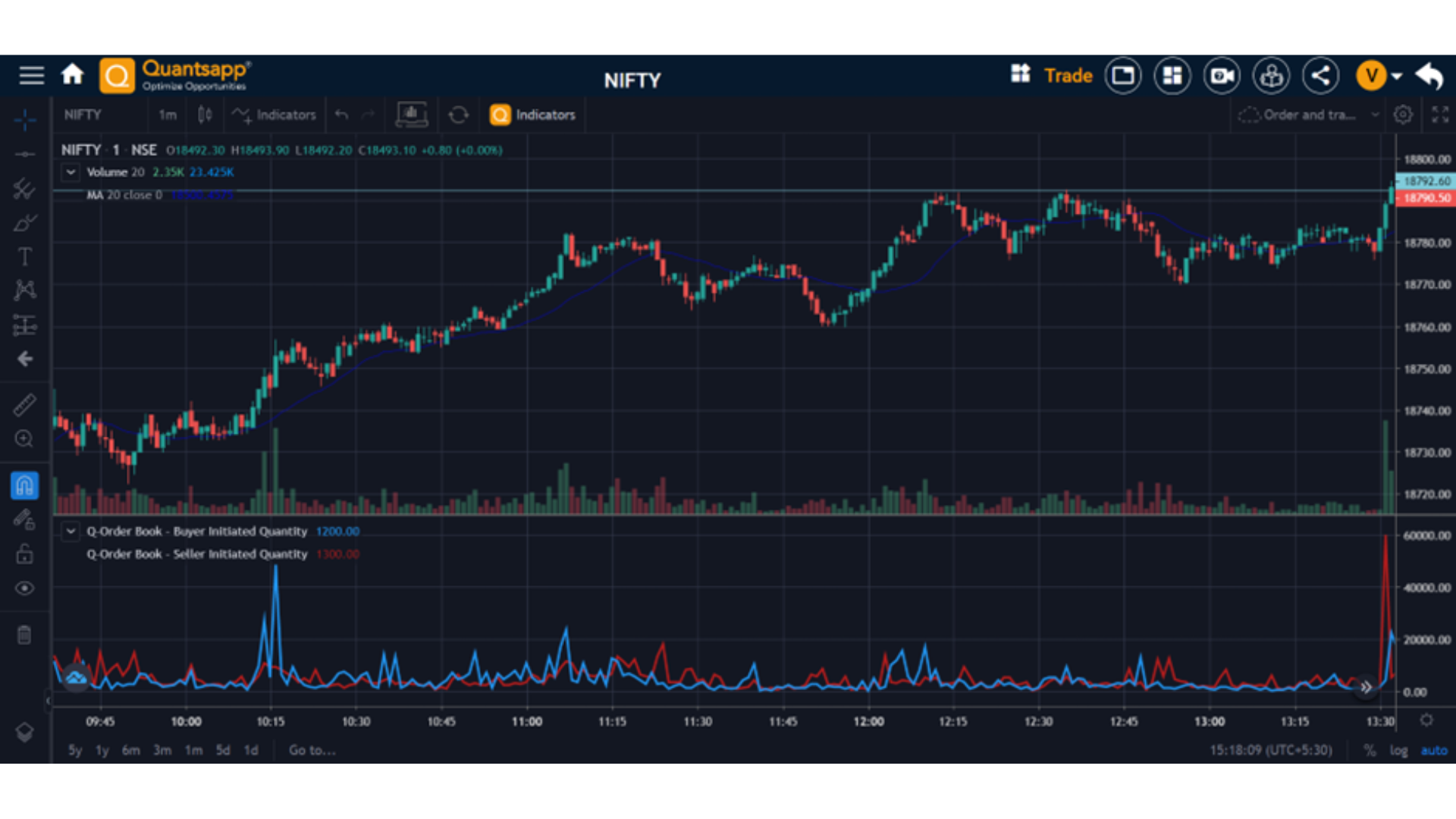Click the Trade link
Image resolution: width=1456 pixels, height=819 pixels.
pos(1068,76)
